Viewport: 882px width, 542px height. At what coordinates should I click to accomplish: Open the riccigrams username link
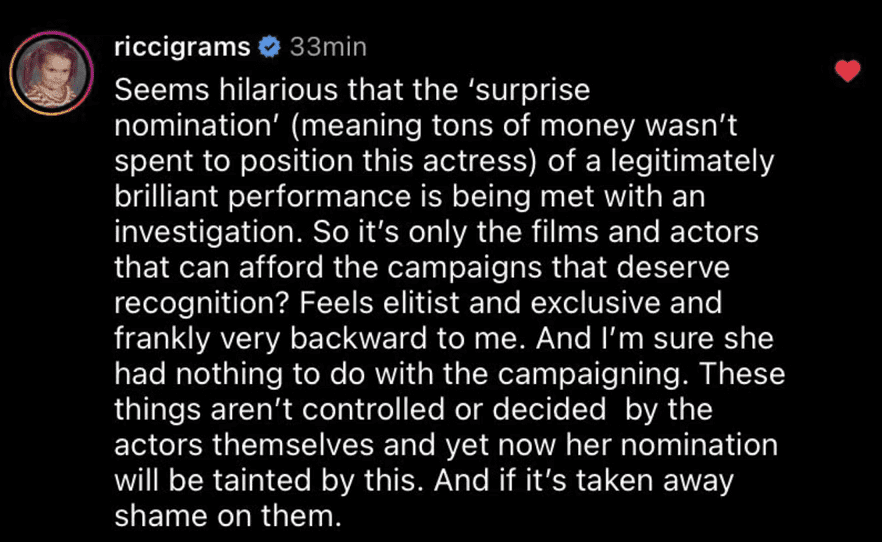point(182,47)
